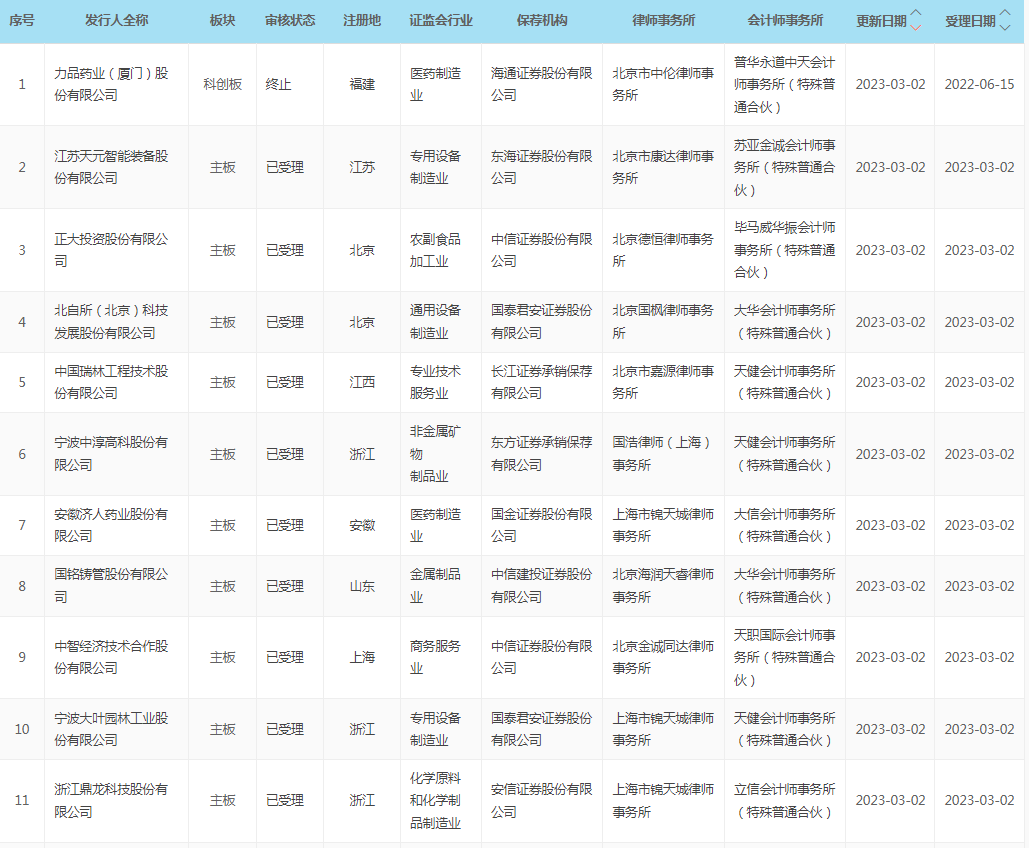Open 国铭铸管股份有限公司 entry
This screenshot has height=848, width=1029.
click(x=111, y=586)
